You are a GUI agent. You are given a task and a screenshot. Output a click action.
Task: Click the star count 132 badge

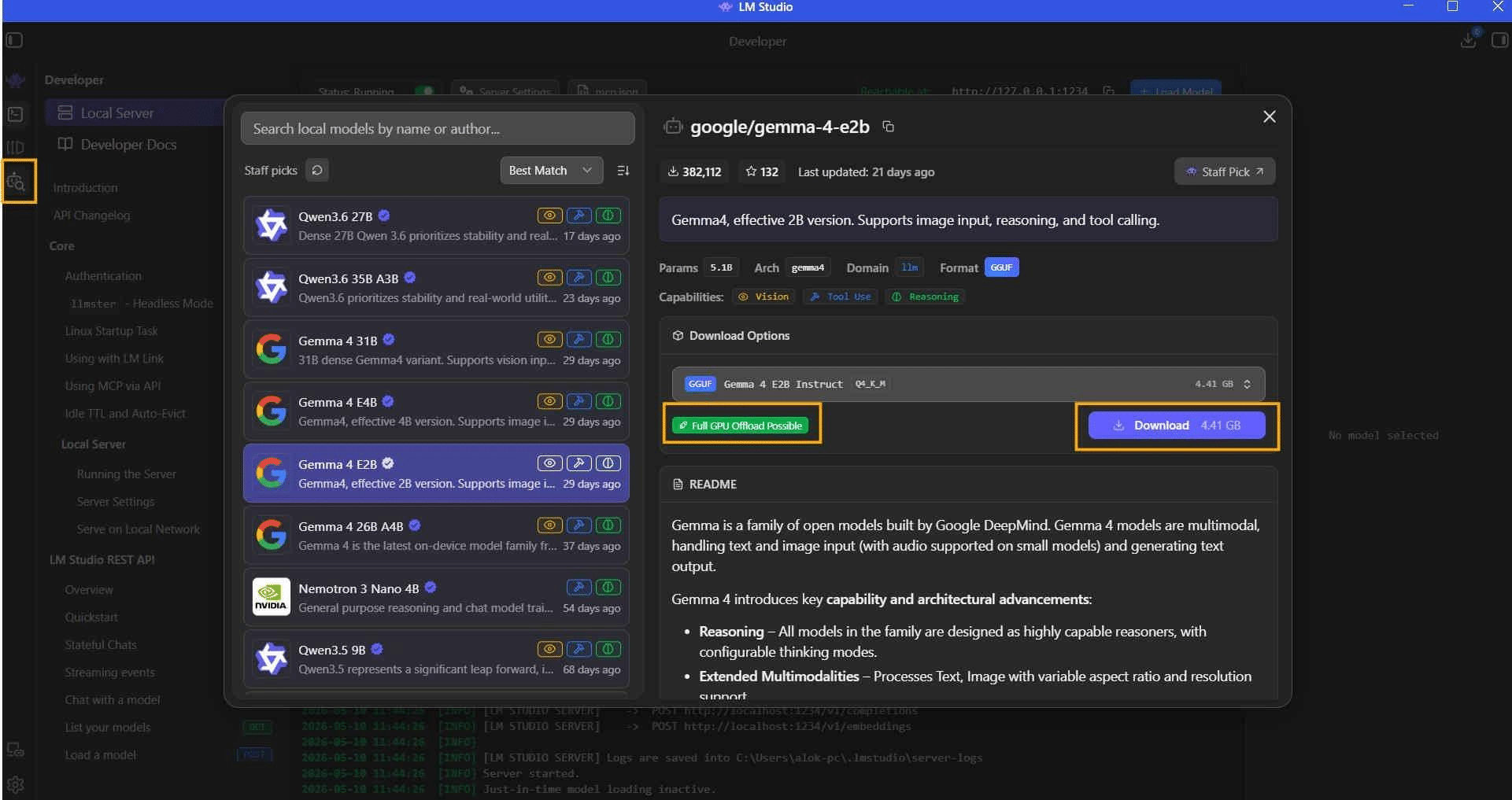coord(762,171)
